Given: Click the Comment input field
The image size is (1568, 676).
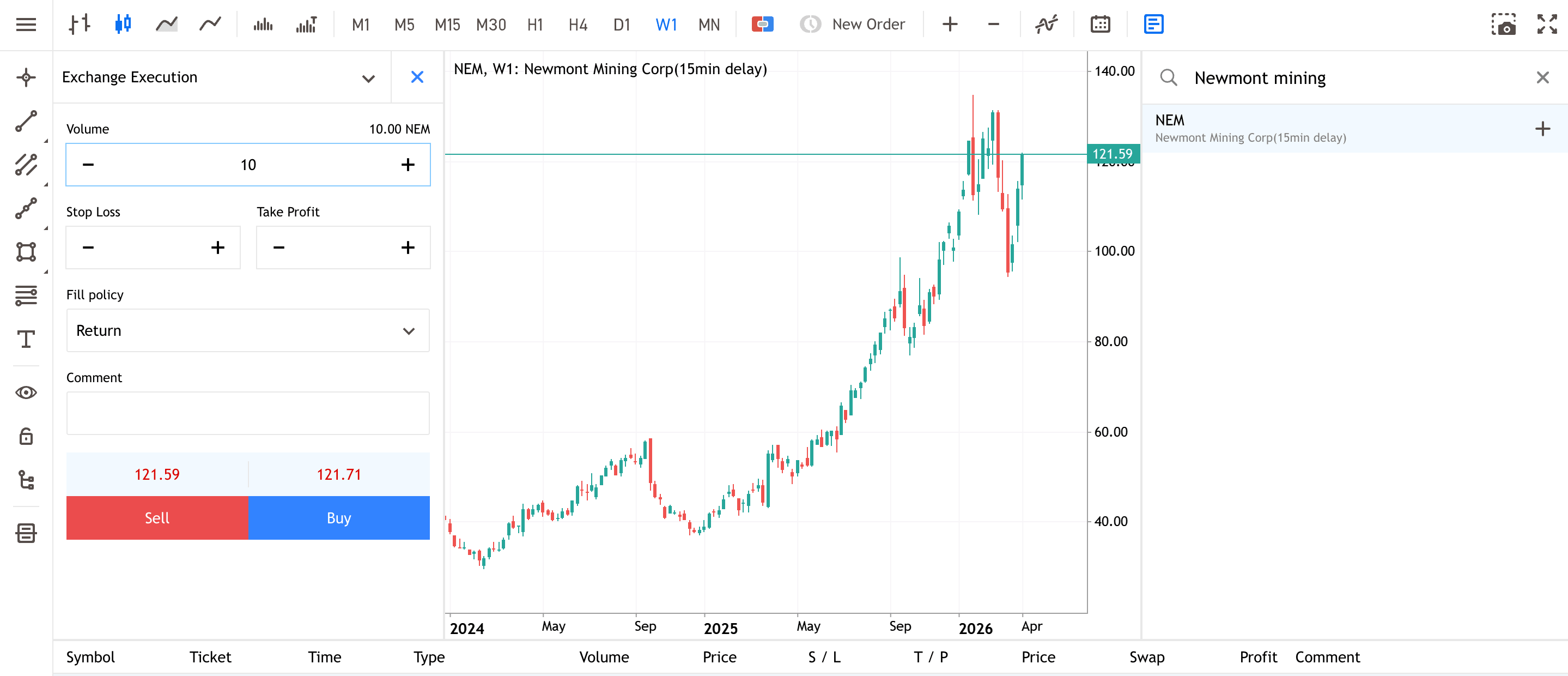Looking at the screenshot, I should (248, 414).
